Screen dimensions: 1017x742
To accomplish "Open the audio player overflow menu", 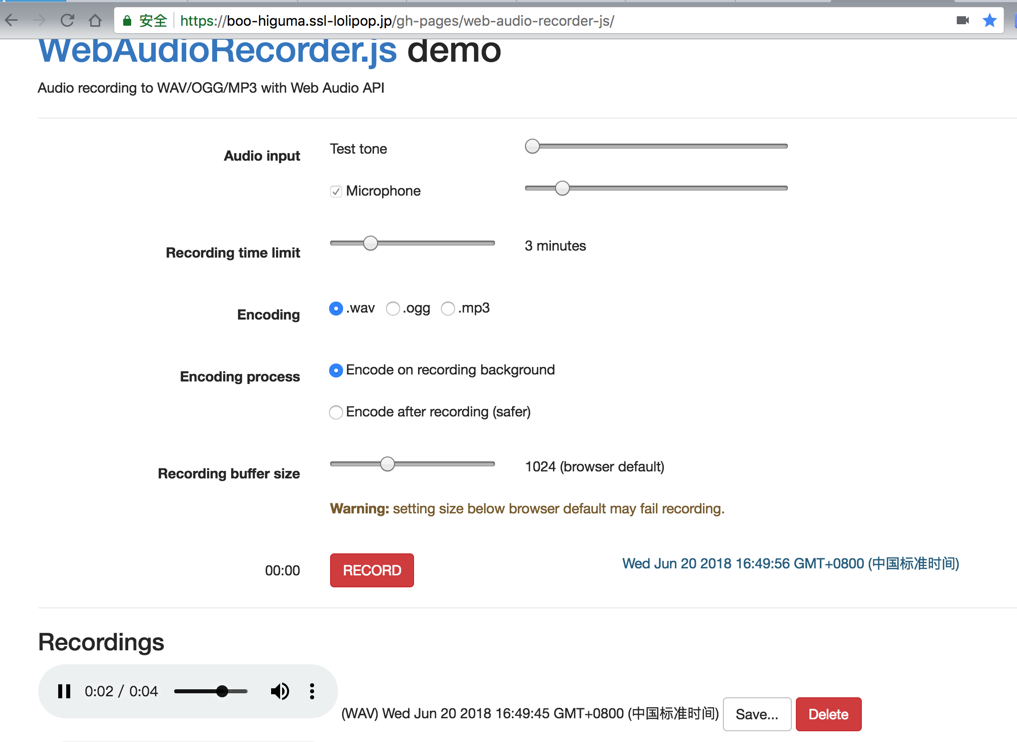I will [x=311, y=691].
